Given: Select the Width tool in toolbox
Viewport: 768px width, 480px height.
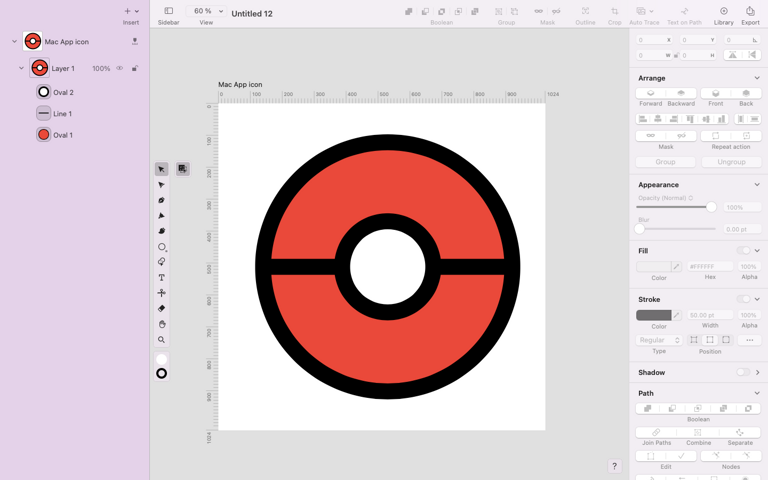Looking at the screenshot, I should point(161,293).
